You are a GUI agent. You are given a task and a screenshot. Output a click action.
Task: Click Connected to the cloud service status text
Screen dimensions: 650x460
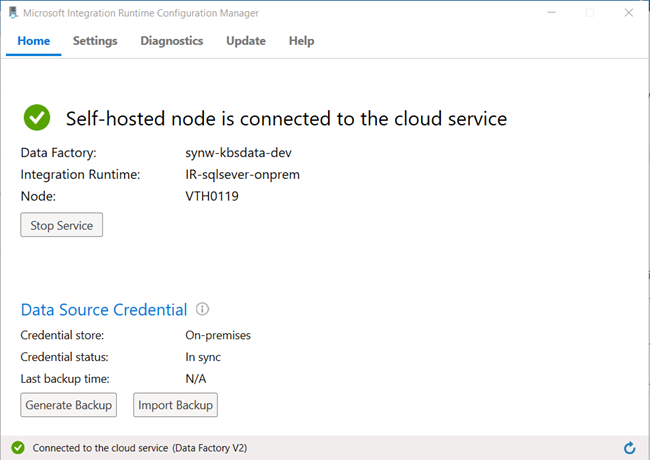140,448
